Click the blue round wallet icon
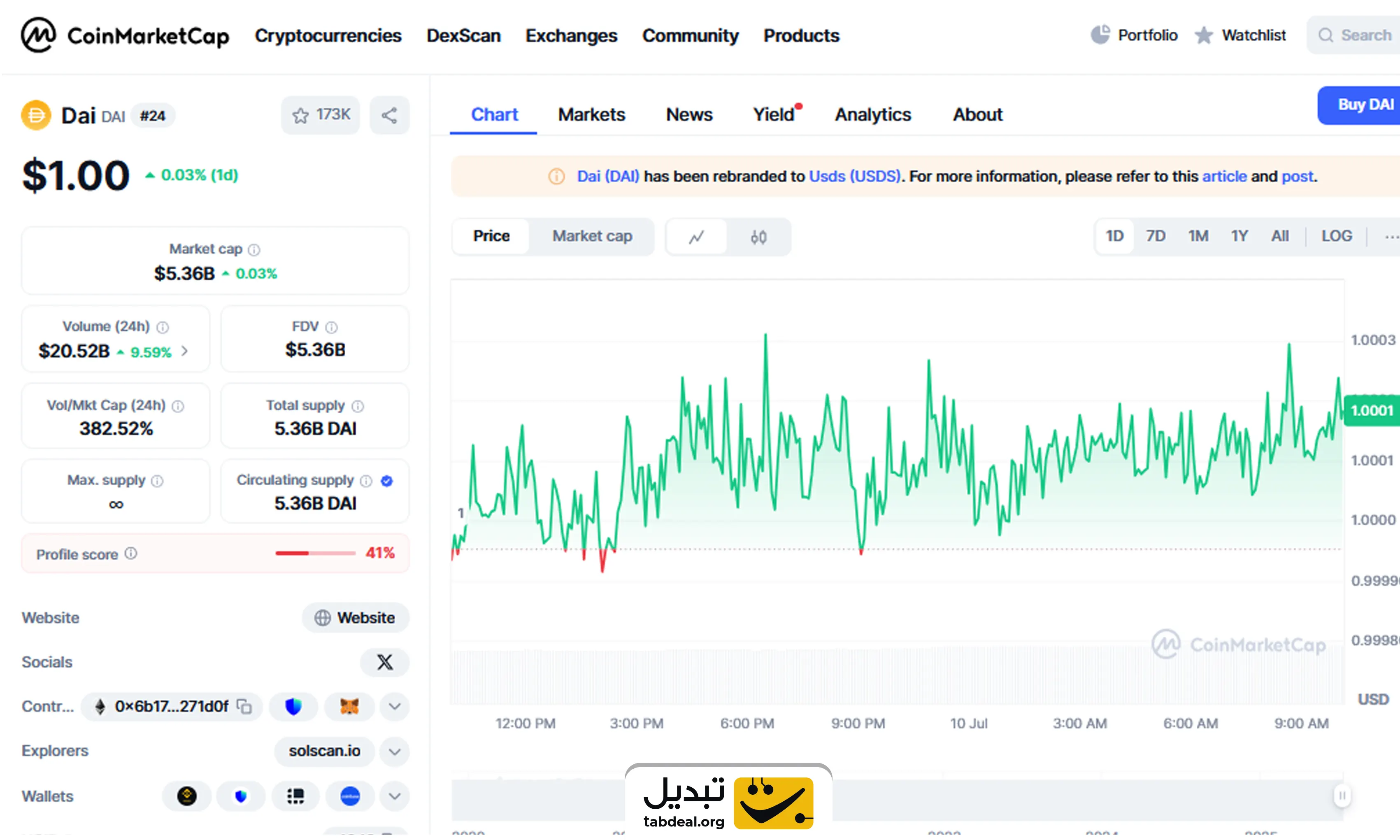 (x=350, y=796)
